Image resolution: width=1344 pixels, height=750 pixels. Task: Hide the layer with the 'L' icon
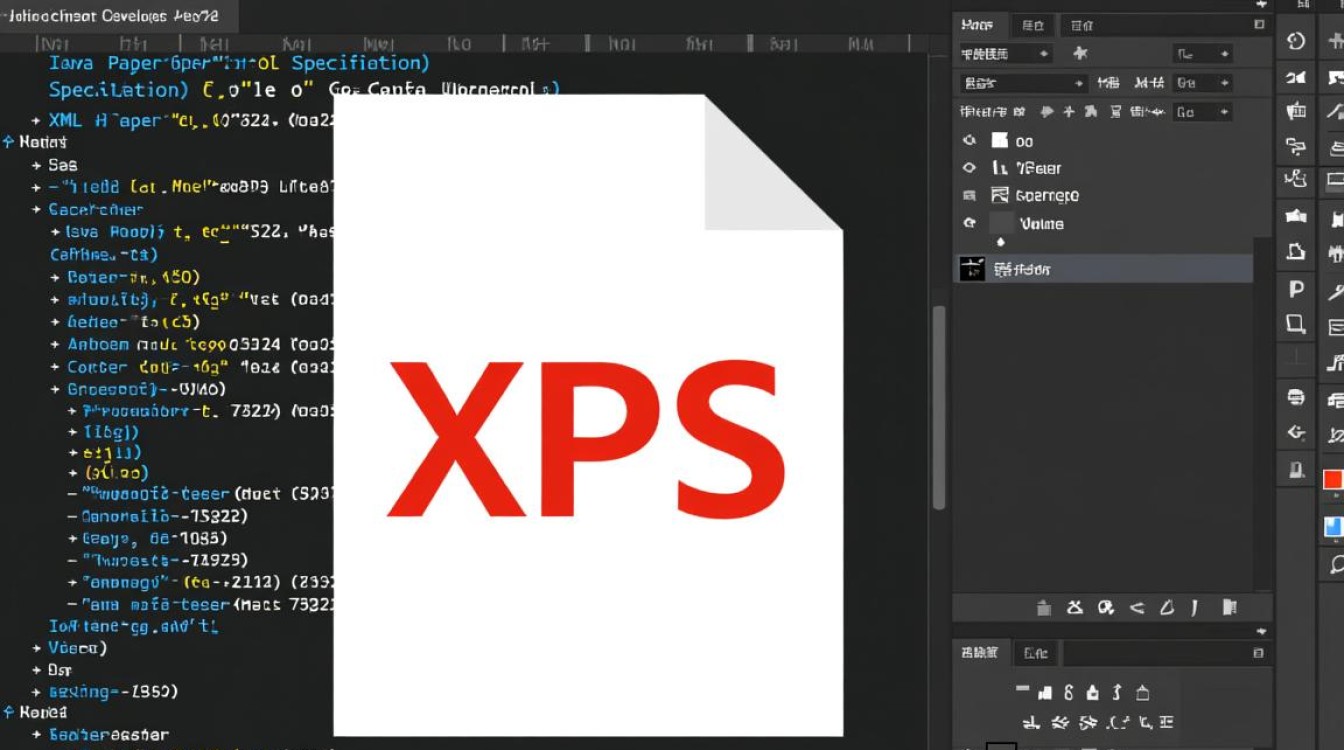pyautogui.click(x=968, y=168)
